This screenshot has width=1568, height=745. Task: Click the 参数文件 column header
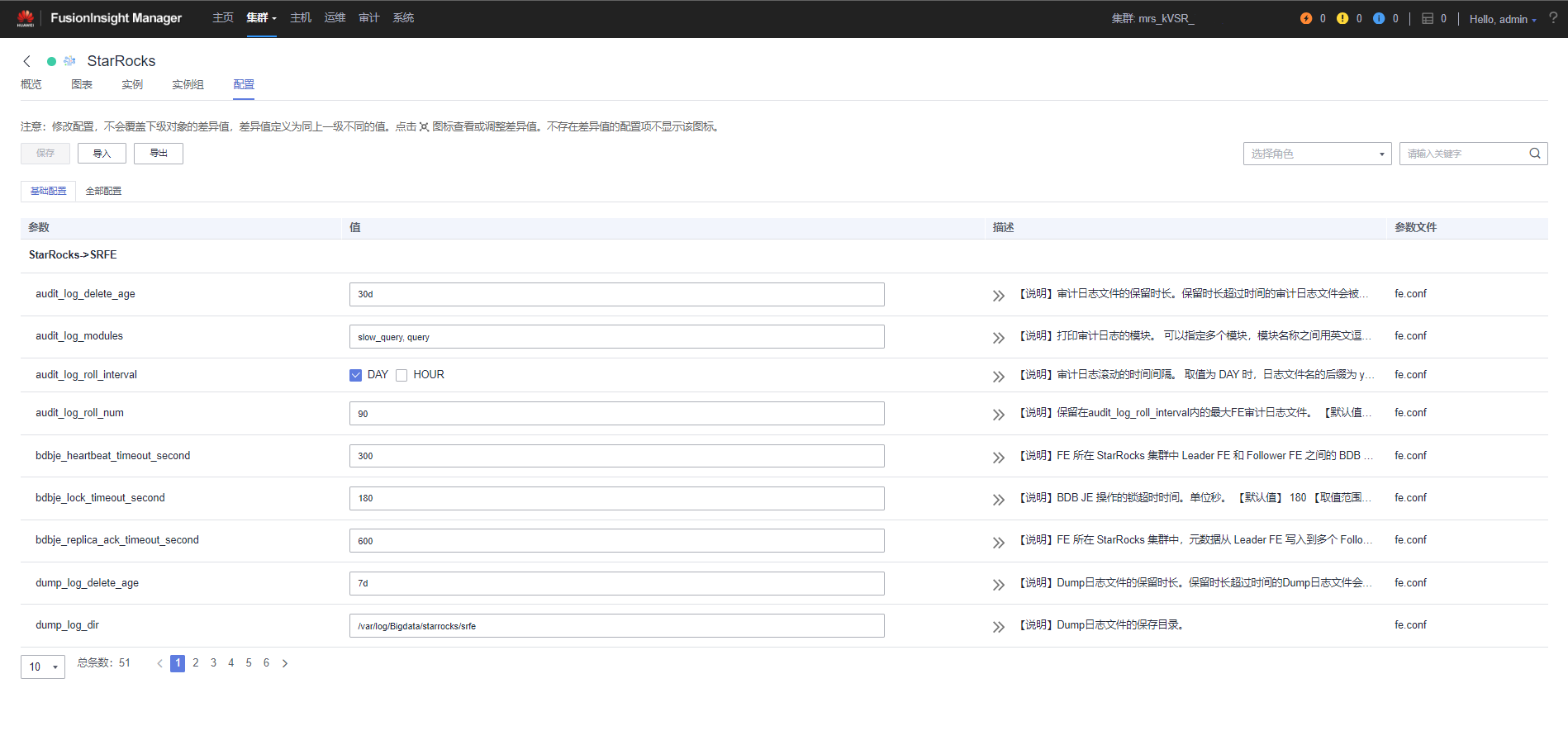tap(1415, 228)
